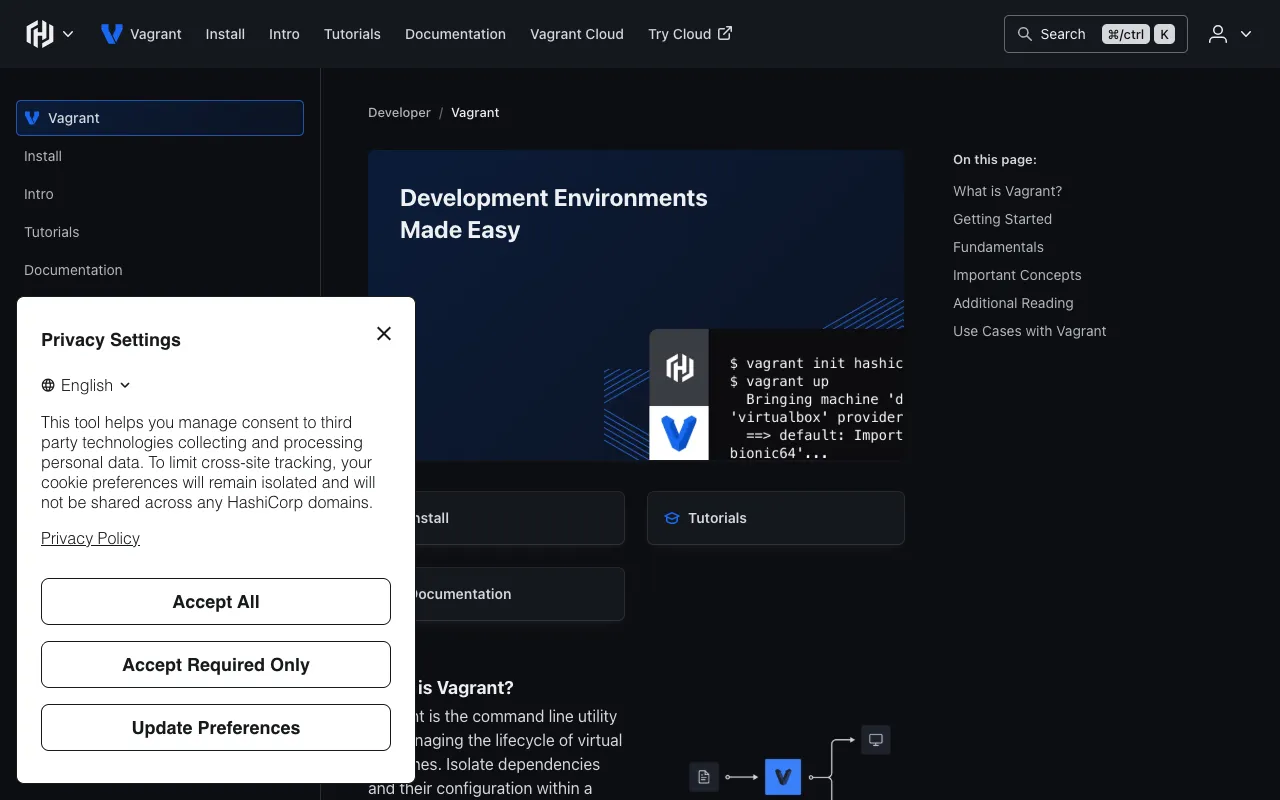1280x800 pixels.
Task: Click the graduation cap icon on the Tutorials button
Action: click(x=670, y=518)
